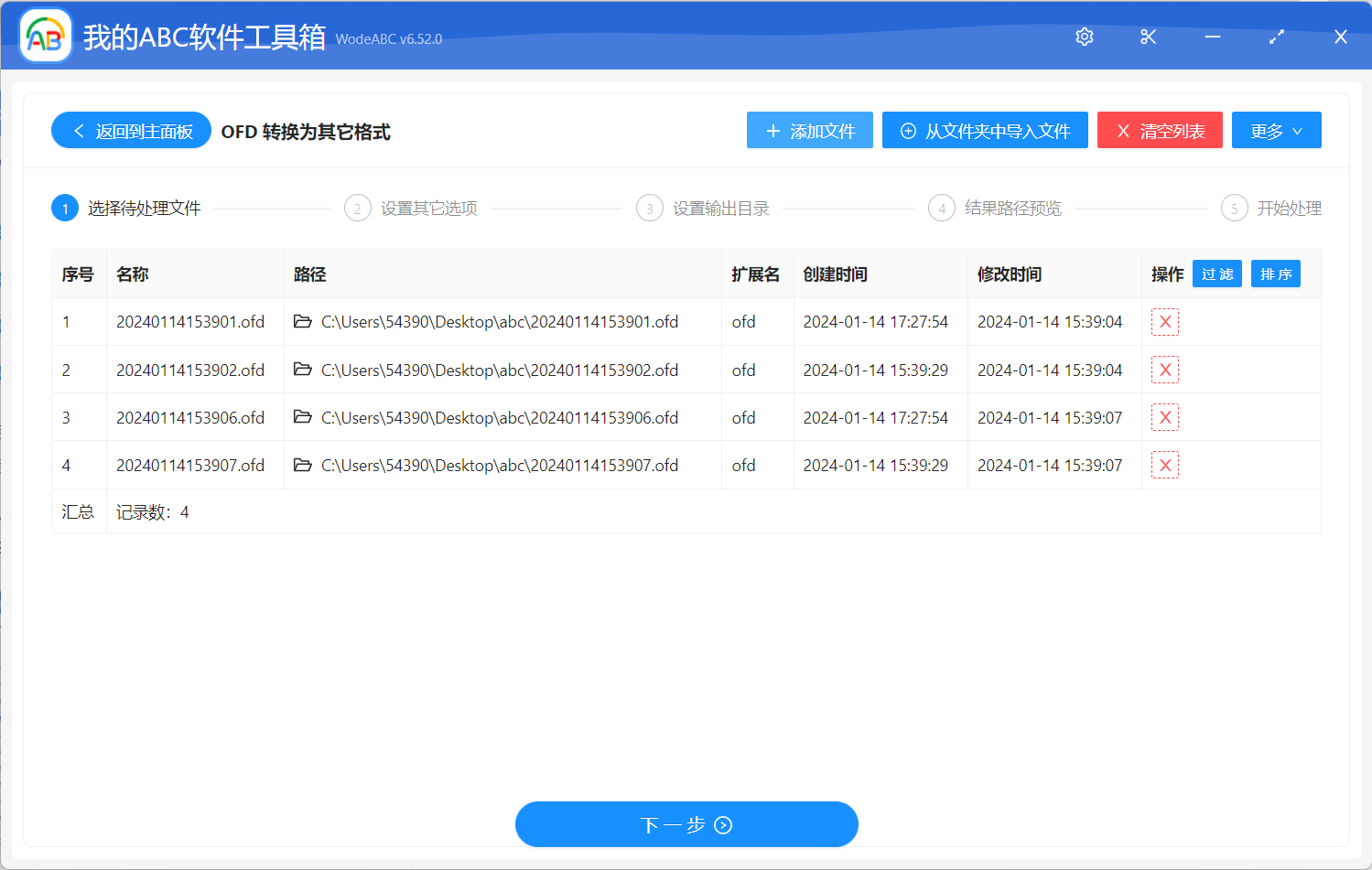Click 清空列表 to clear the list
Screen dimensions: 1372x870
tap(1160, 130)
